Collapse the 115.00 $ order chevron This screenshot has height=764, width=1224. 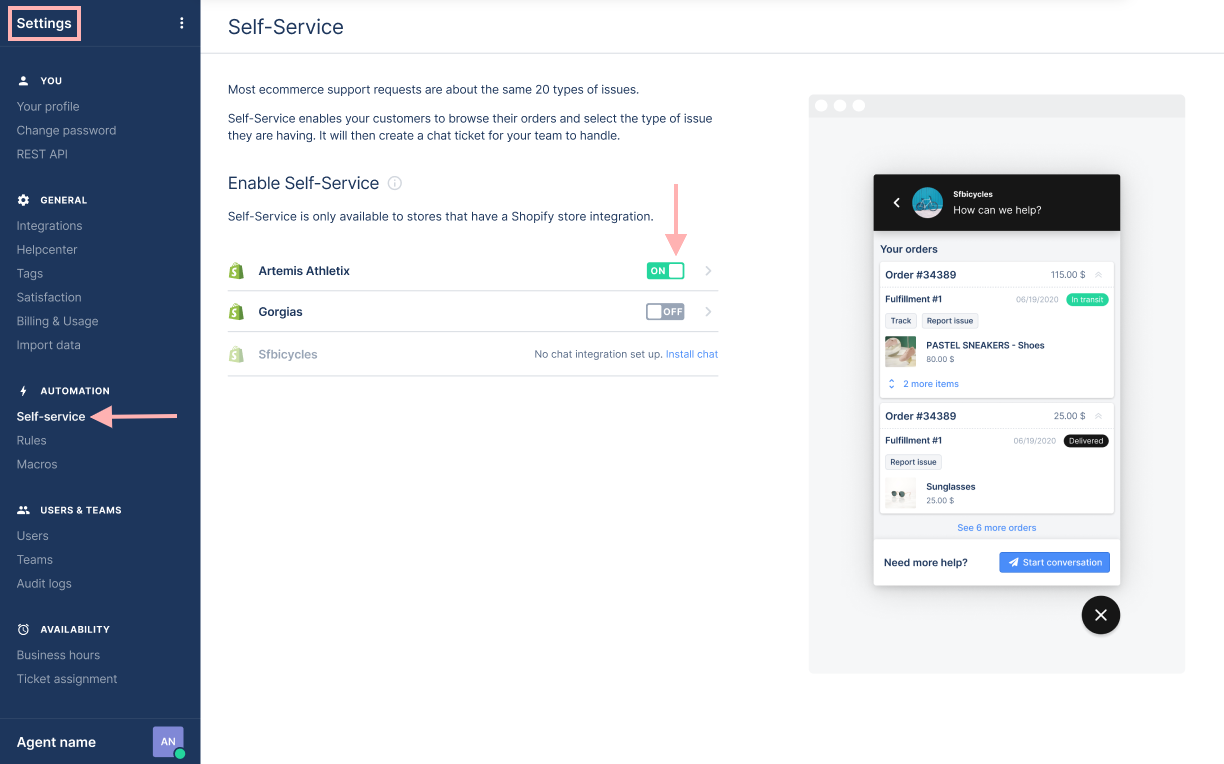1098,275
